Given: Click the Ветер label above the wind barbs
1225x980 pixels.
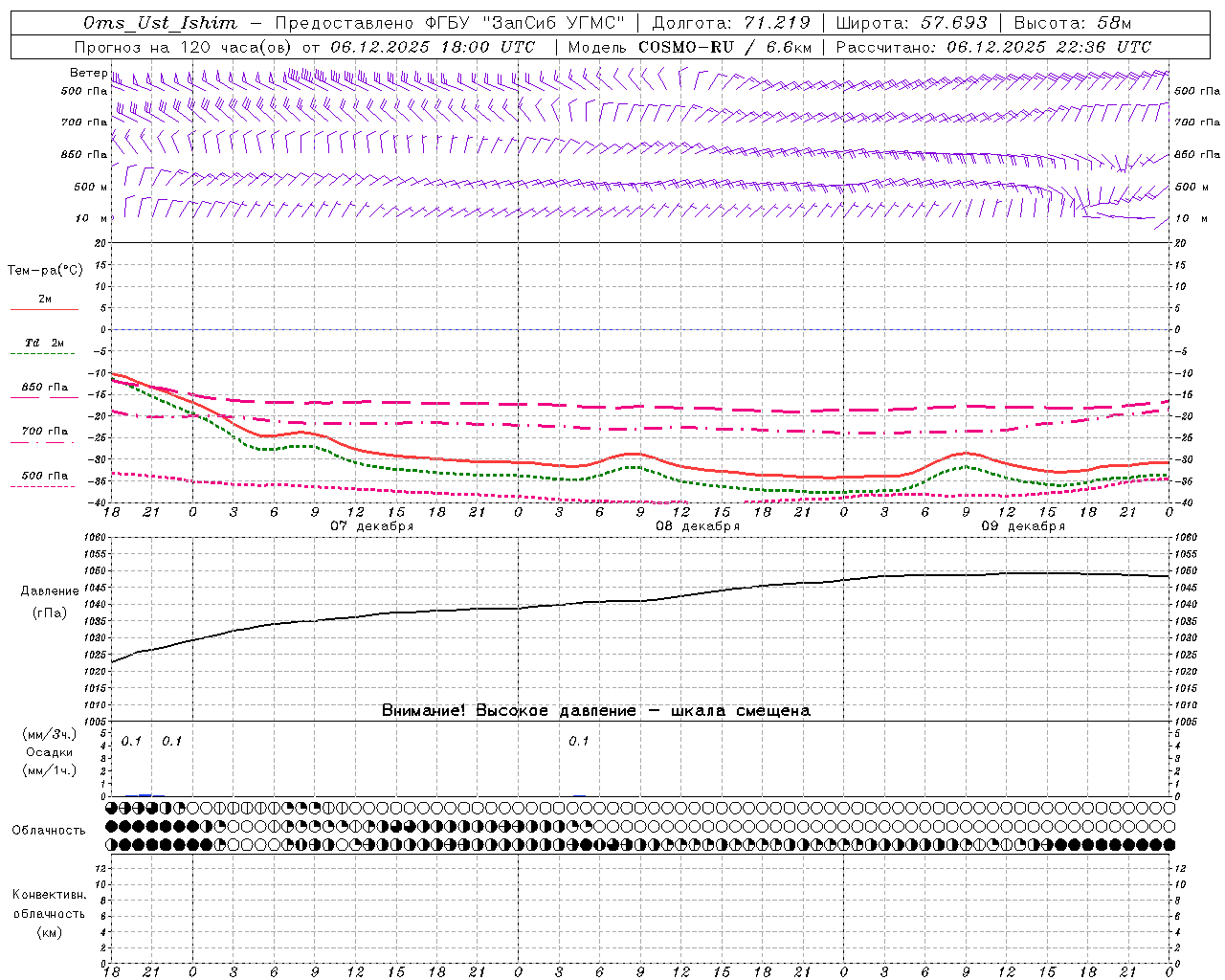Looking at the screenshot, I should pyautogui.click(x=88, y=73).
